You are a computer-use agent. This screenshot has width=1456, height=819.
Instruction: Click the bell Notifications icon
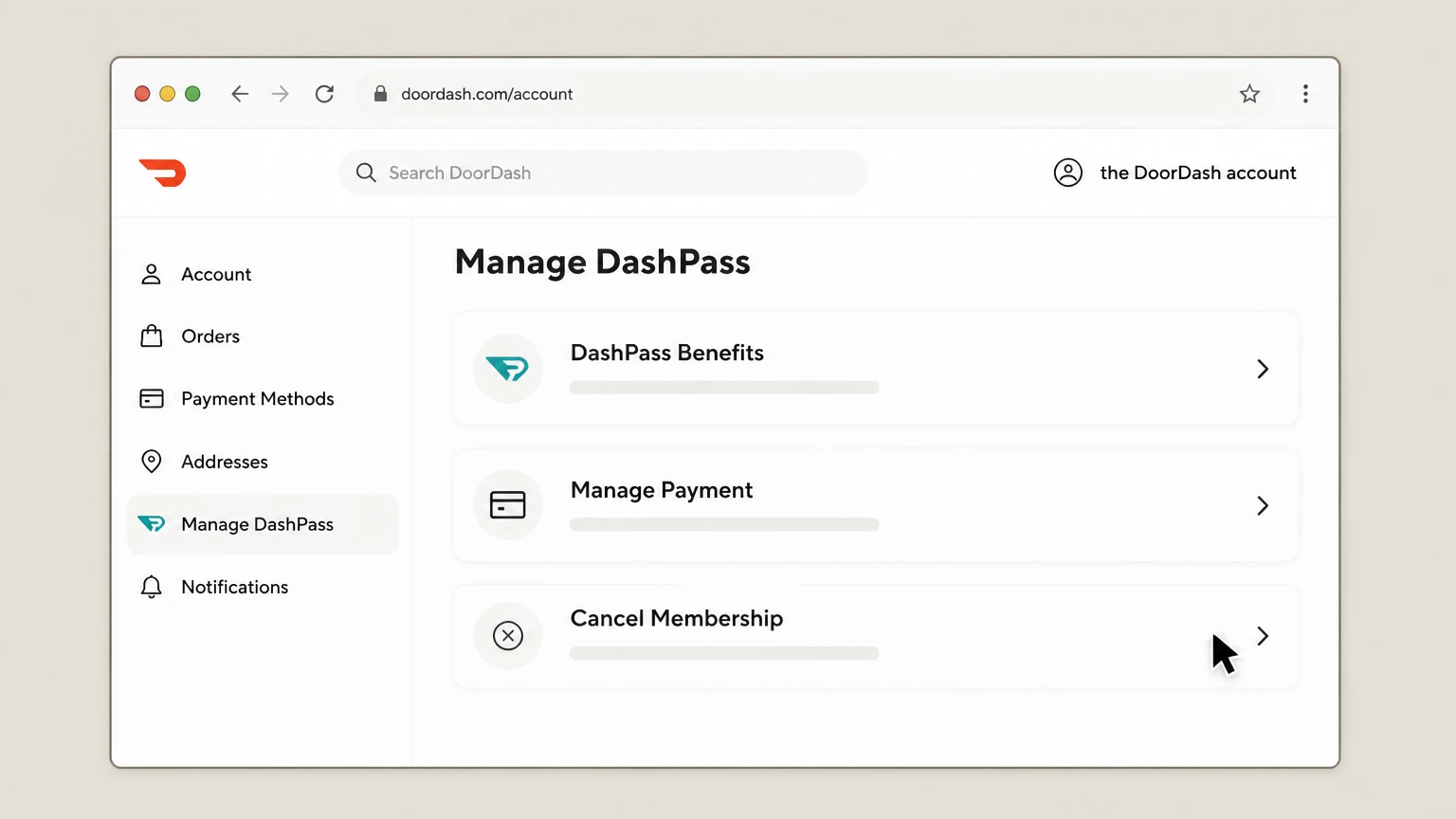click(x=151, y=587)
